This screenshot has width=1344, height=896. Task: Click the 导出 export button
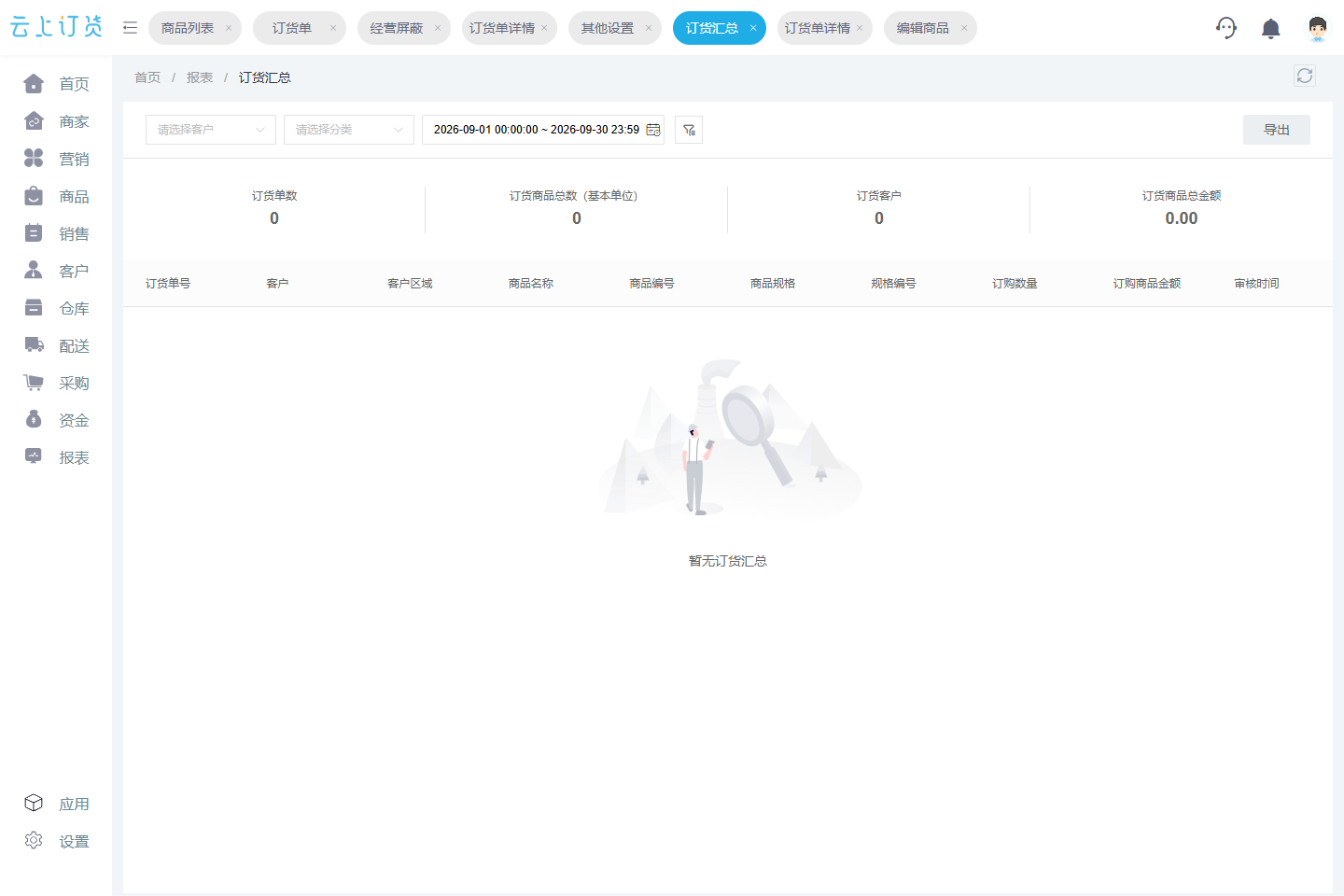pos(1277,130)
